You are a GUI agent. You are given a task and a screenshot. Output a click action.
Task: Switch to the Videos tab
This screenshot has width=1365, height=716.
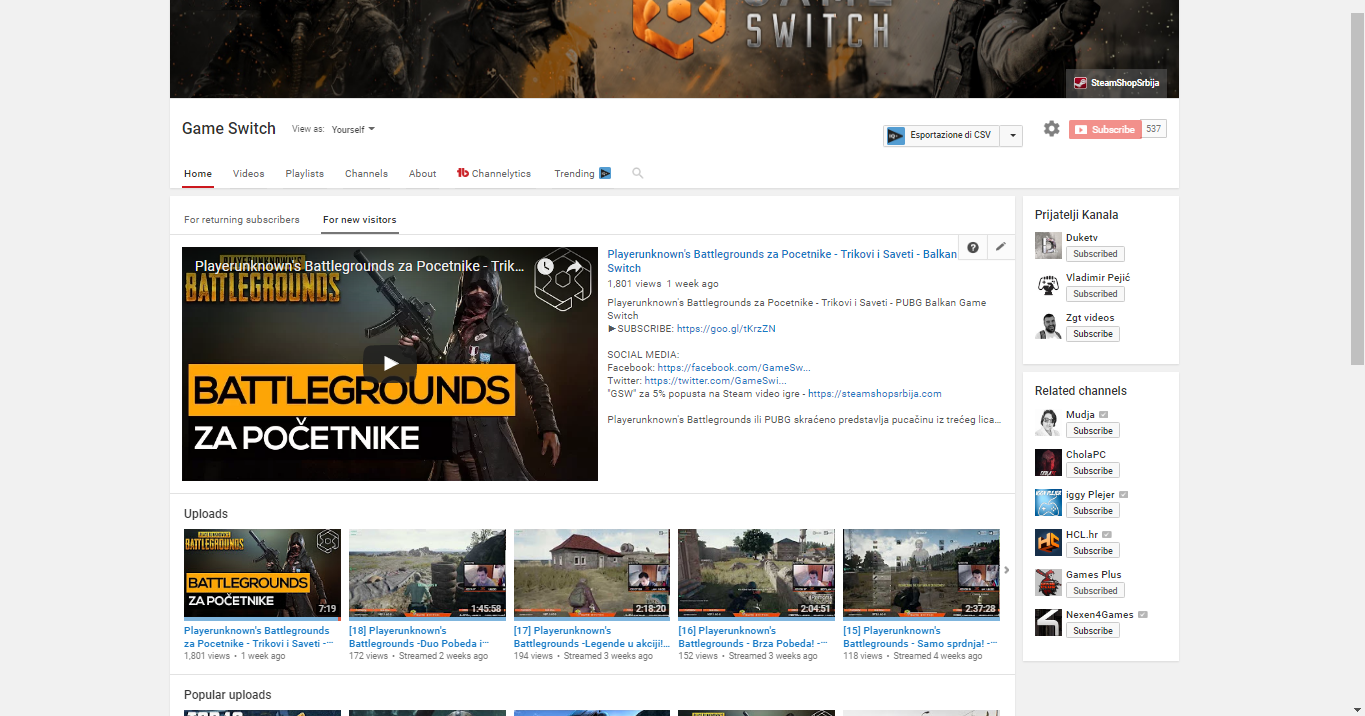(x=248, y=173)
